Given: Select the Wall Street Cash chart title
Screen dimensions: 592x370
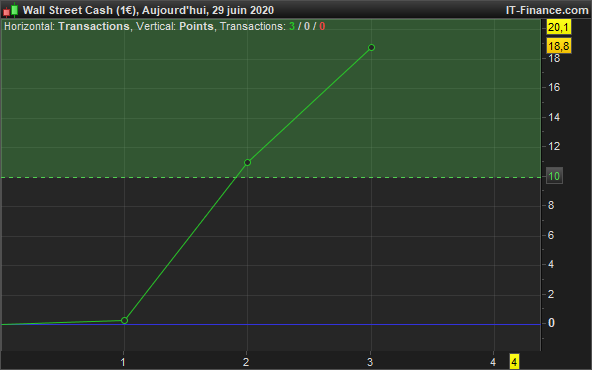Looking at the screenshot, I should (148, 10).
